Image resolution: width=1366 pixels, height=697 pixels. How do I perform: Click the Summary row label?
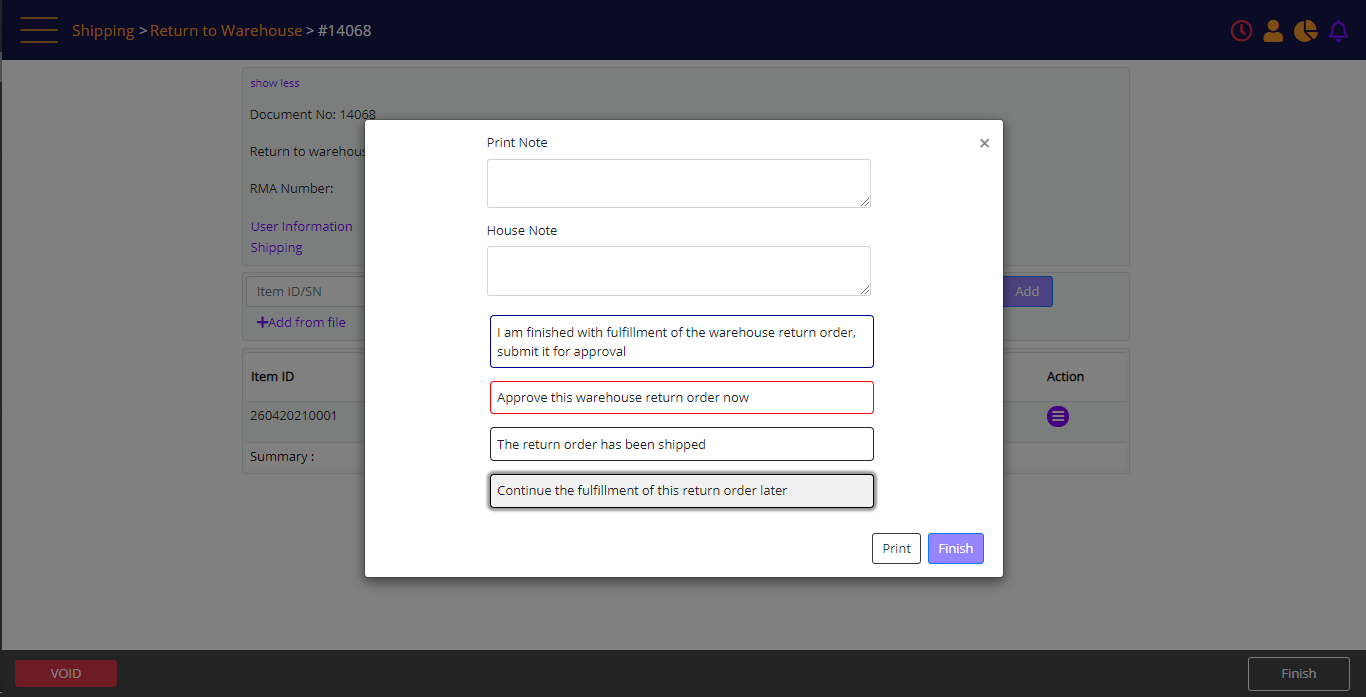coord(282,456)
